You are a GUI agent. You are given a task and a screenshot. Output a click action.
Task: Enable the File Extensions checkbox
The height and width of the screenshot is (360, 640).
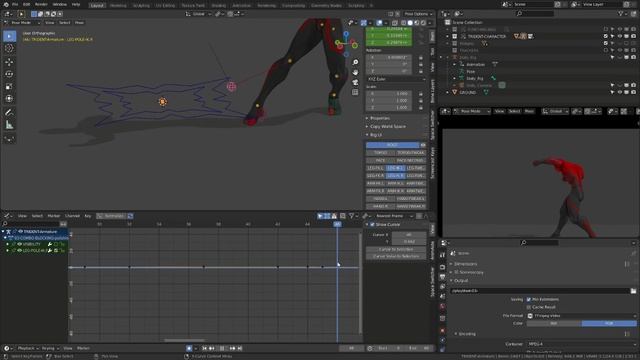tap(529, 299)
